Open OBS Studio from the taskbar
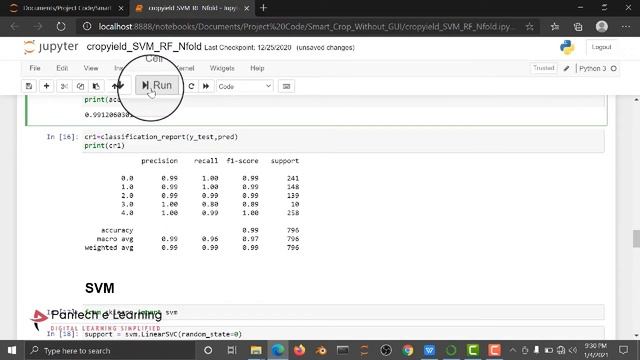 tap(386, 350)
